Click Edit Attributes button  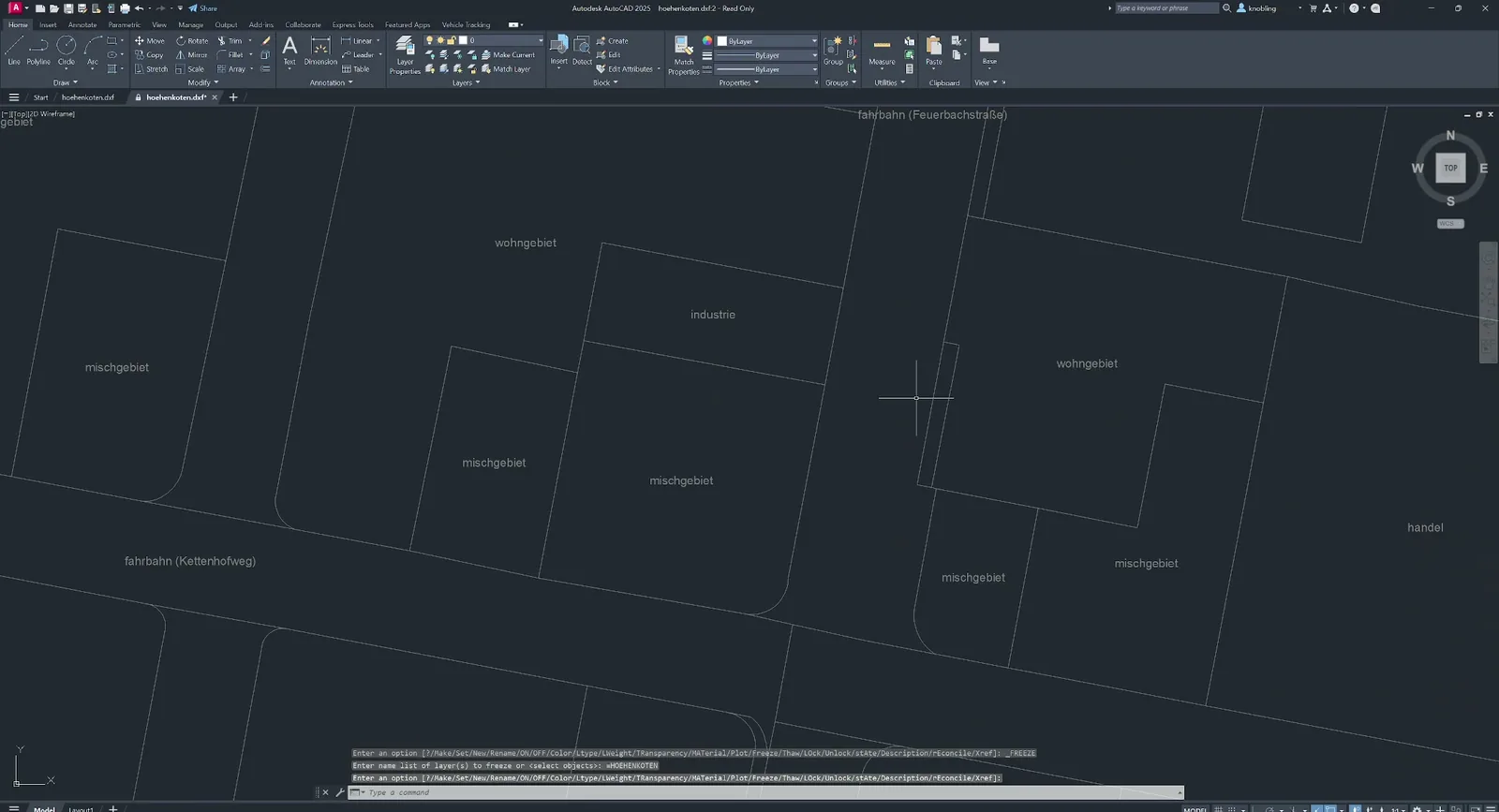tap(625, 69)
